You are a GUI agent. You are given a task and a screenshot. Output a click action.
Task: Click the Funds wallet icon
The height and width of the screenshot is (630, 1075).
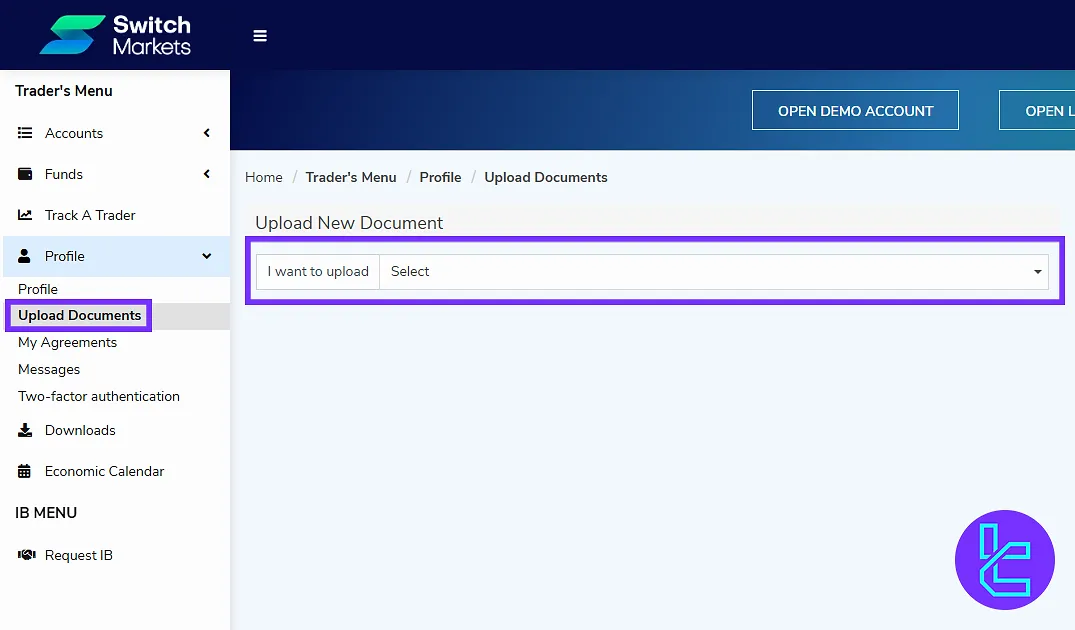click(25, 174)
